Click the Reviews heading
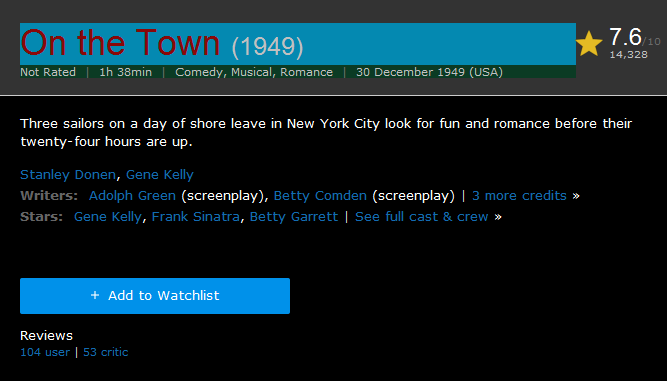Screen dimensions: 667x381 [46, 336]
